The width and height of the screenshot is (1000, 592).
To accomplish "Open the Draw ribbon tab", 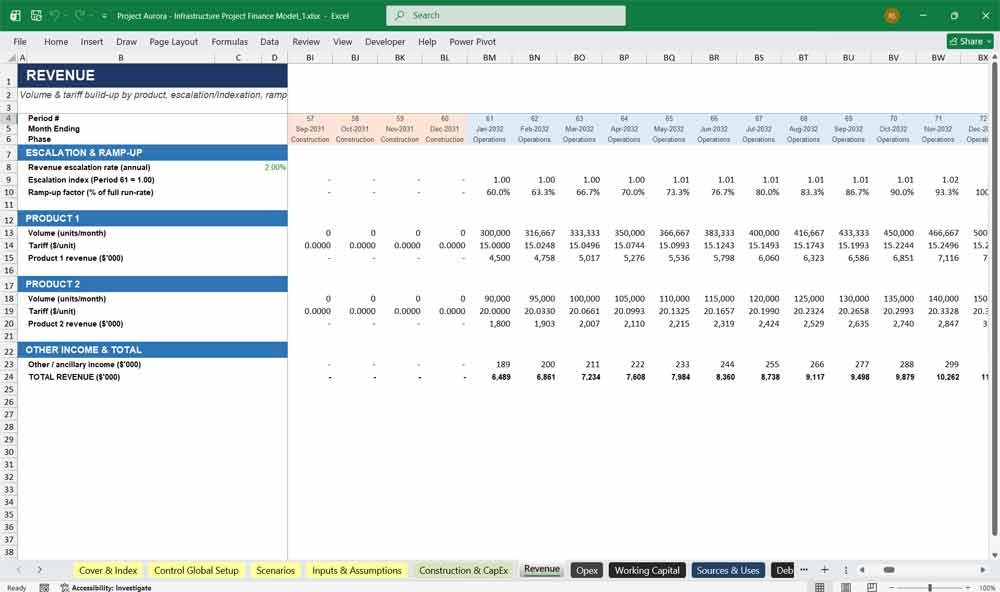I will click(126, 41).
